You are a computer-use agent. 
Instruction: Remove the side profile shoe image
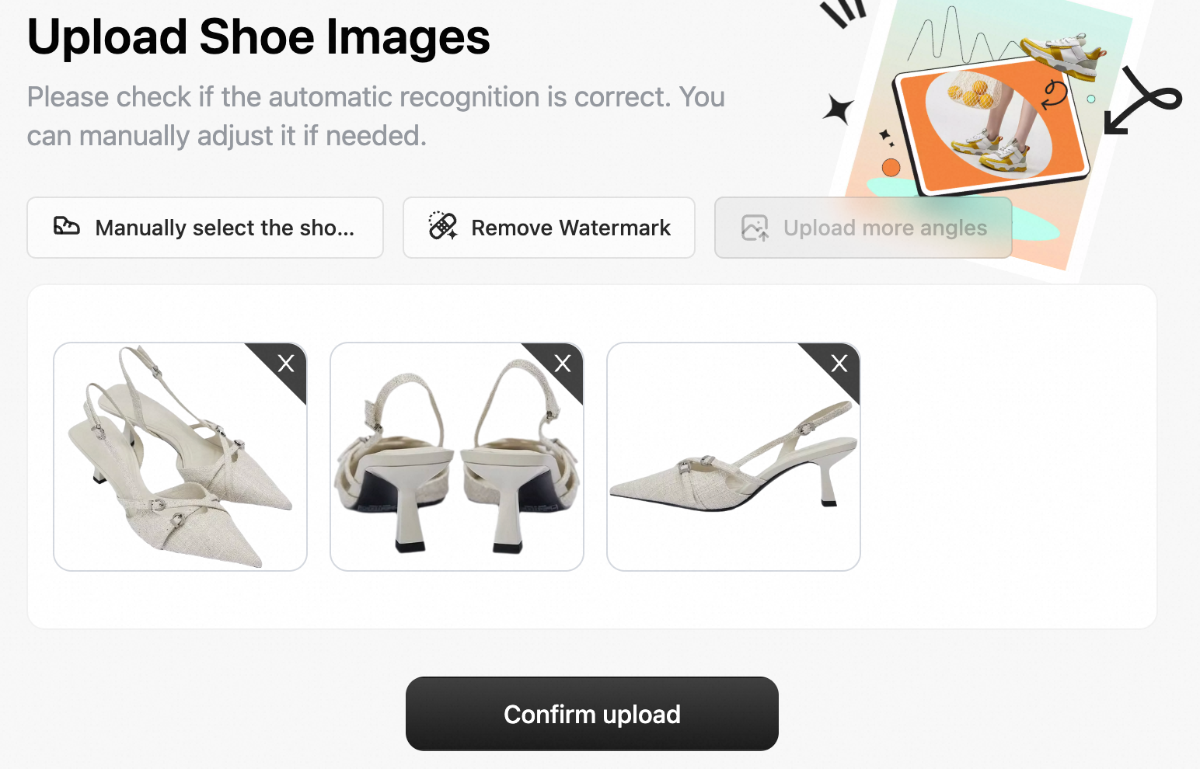coord(840,363)
